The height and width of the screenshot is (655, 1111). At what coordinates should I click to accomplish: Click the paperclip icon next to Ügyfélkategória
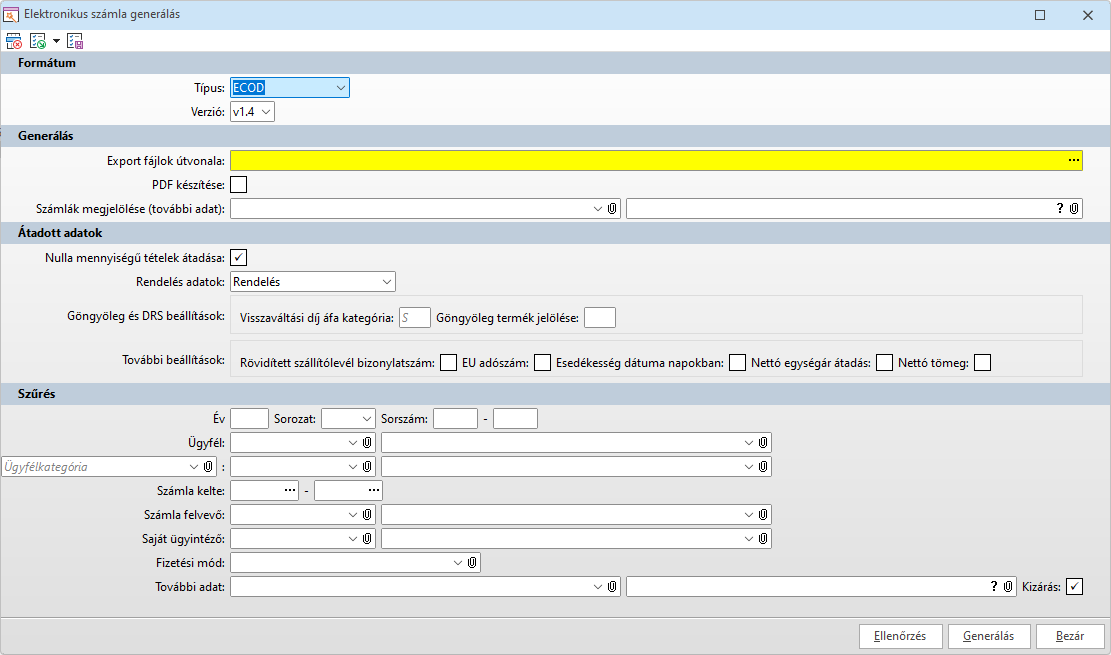click(x=209, y=466)
